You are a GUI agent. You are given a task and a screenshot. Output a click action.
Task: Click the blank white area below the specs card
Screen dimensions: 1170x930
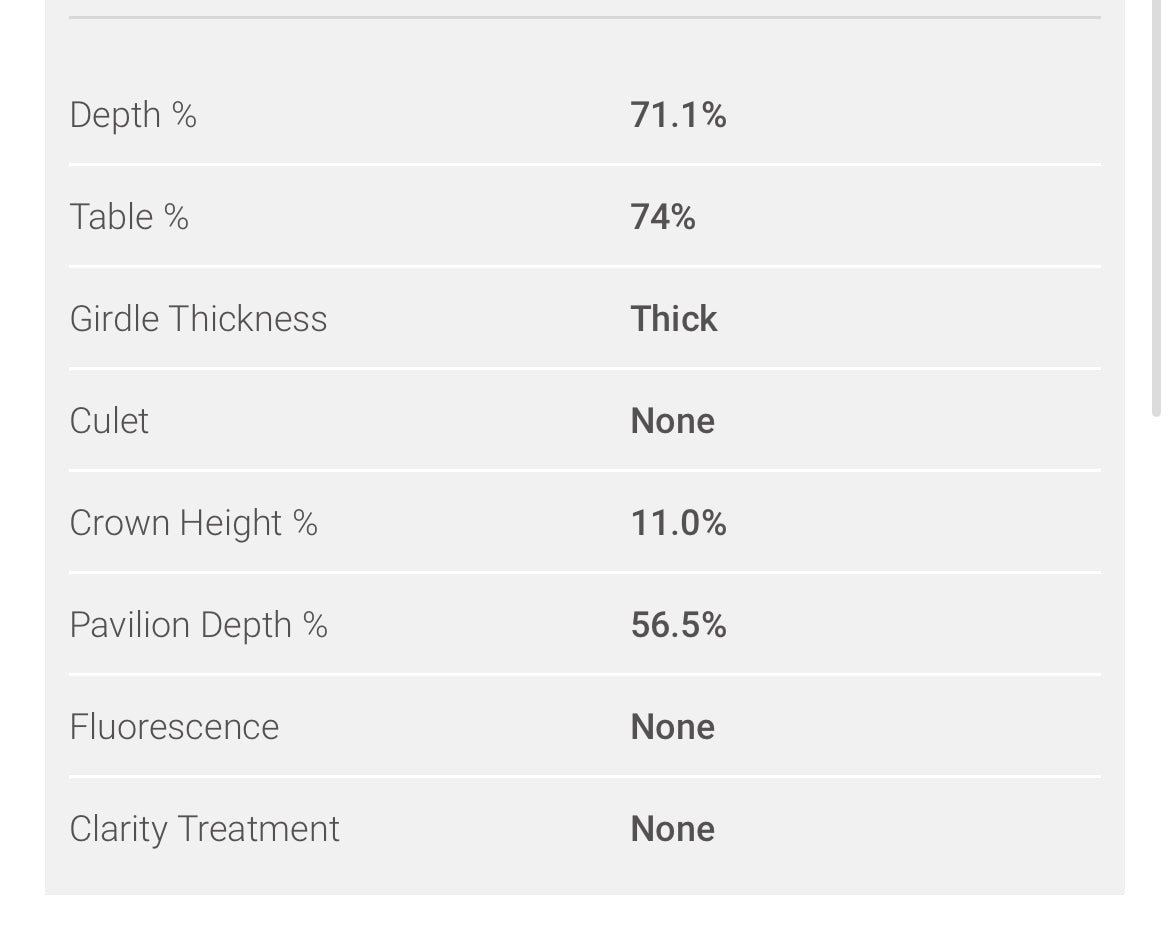click(x=584, y=912)
